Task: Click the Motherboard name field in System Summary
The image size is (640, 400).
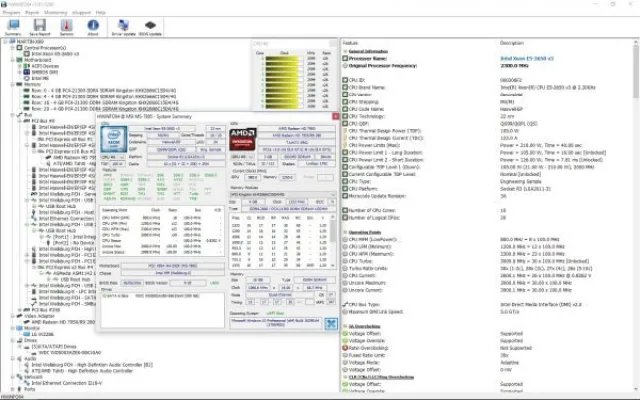Action: click(172, 266)
